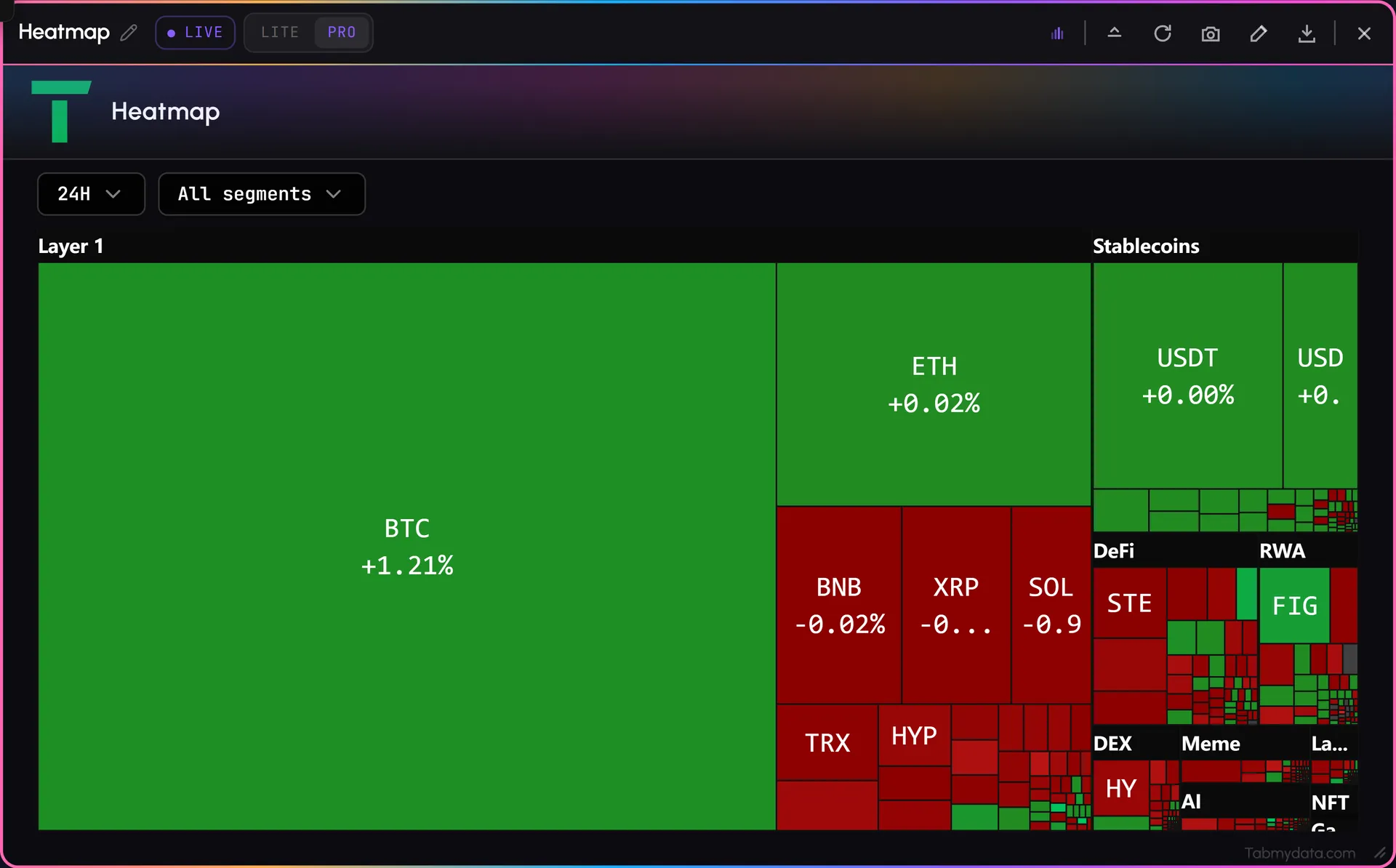
Task: Close the Heatmap window
Action: coord(1364,33)
